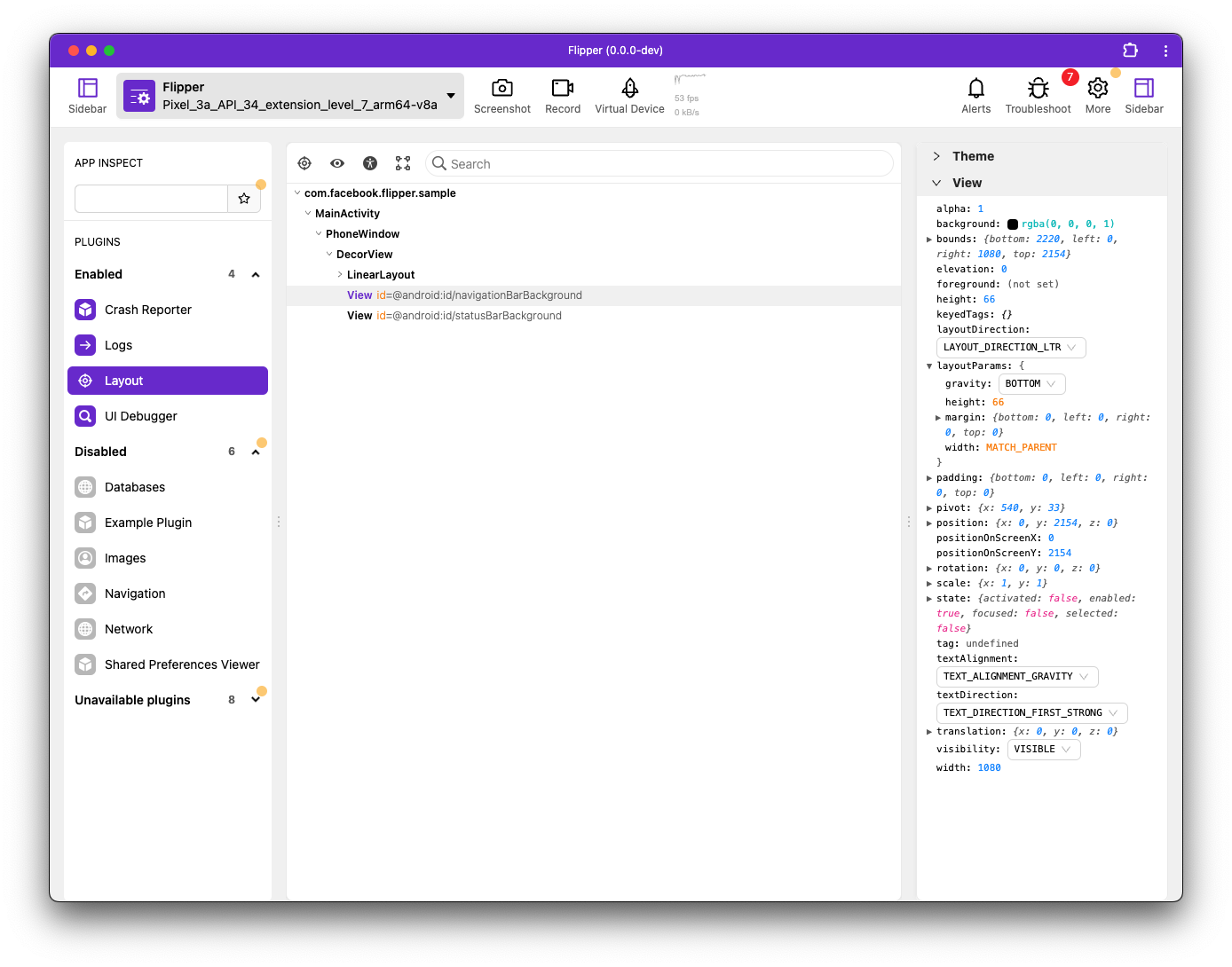Click the UI Debugger magnifier icon
This screenshot has width=1232, height=967.
(85, 416)
